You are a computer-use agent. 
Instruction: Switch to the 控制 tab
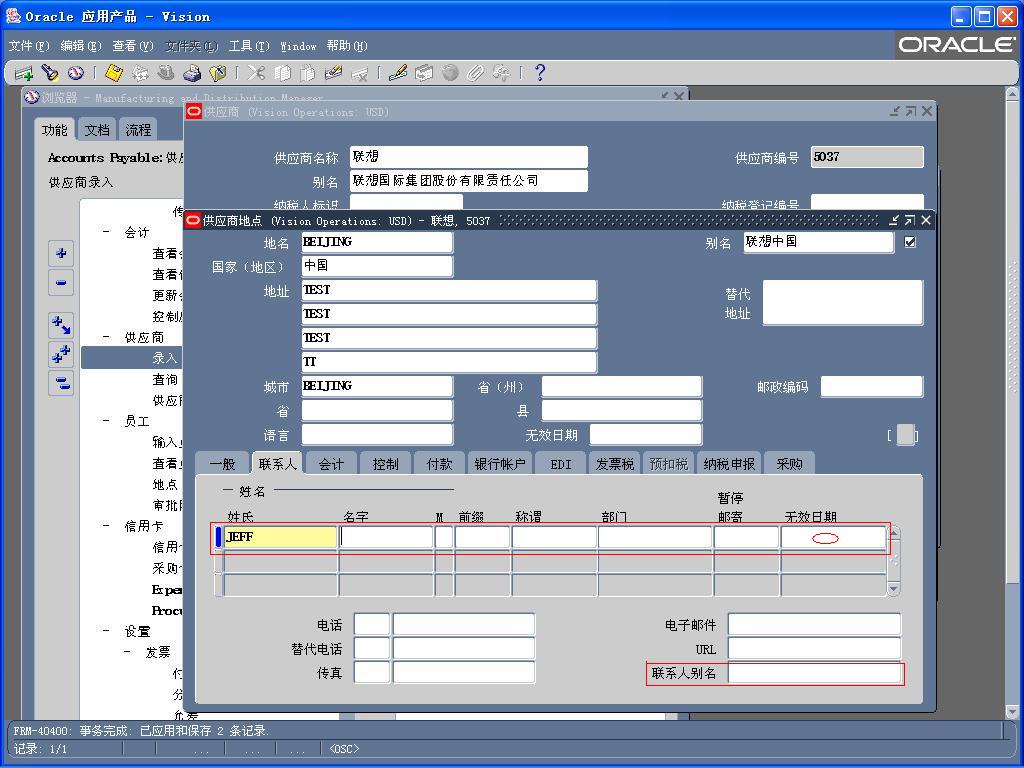(x=385, y=464)
